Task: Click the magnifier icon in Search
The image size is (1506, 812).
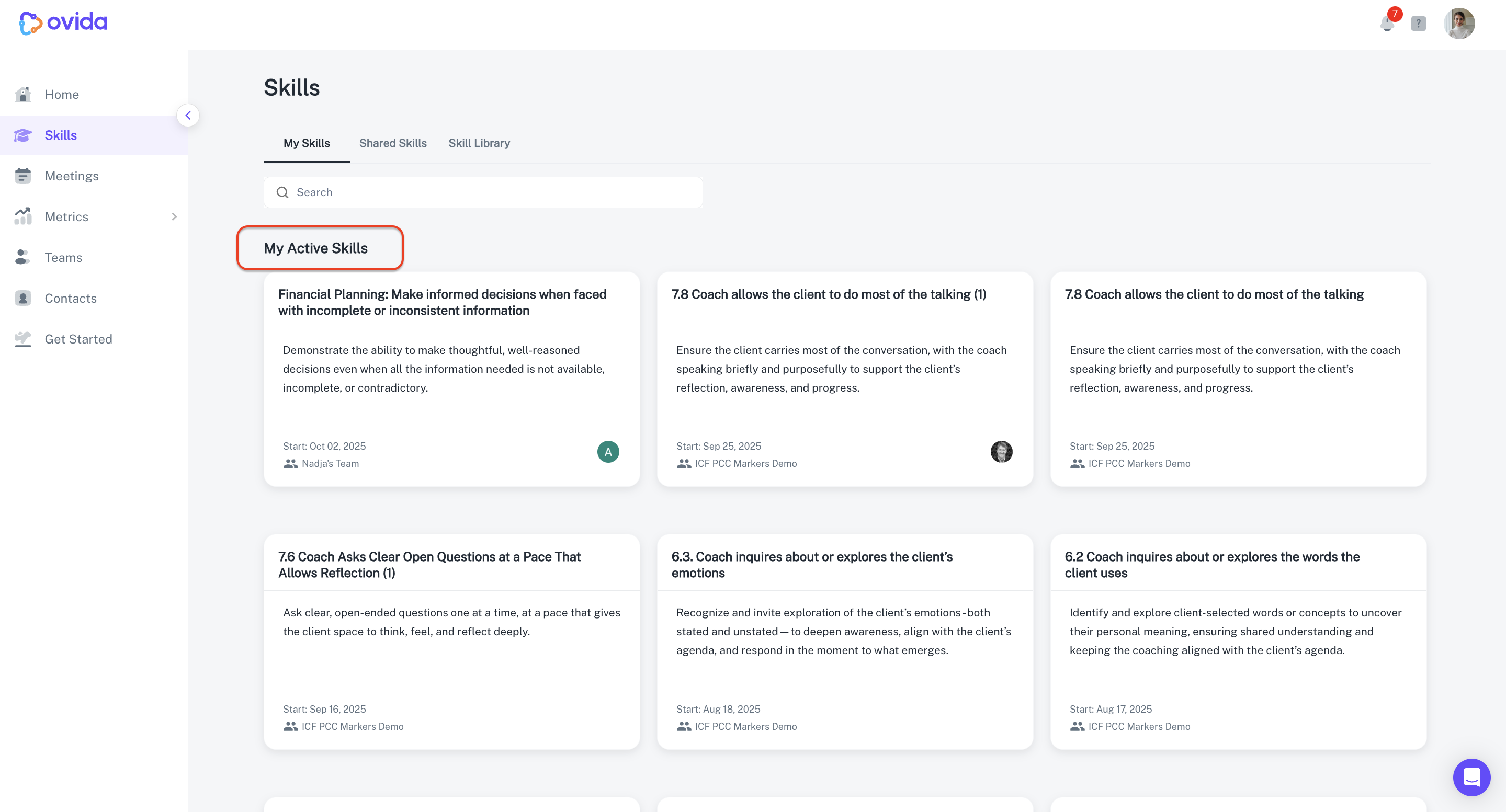Action: click(282, 192)
